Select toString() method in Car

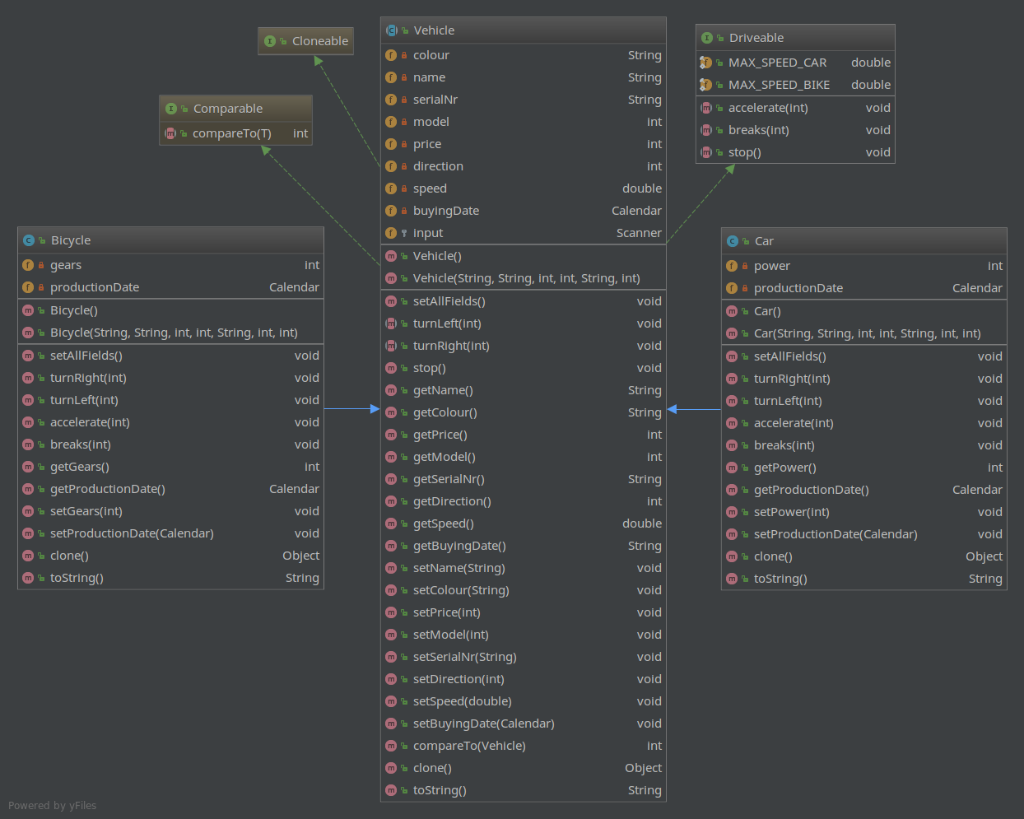[864, 579]
